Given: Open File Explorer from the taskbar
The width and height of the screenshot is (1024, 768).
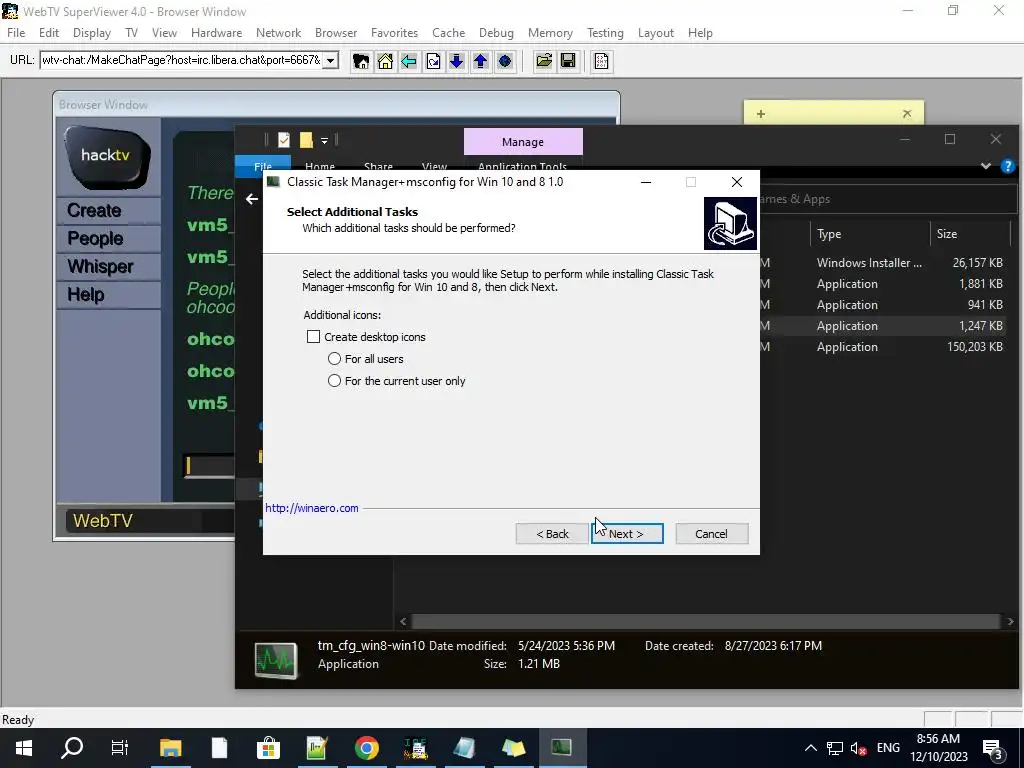Looking at the screenshot, I should (170, 748).
